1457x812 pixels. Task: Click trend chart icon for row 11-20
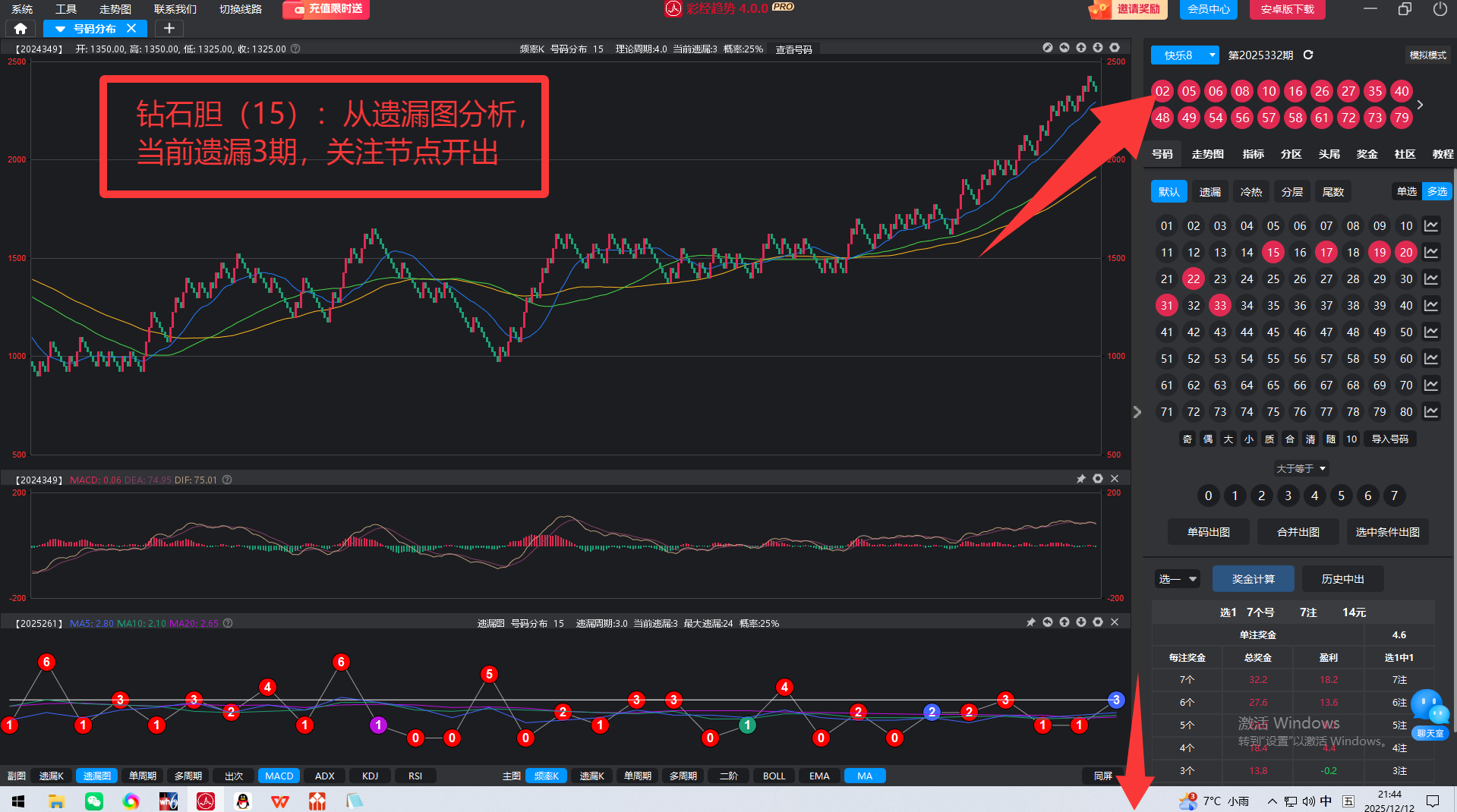[x=1431, y=253]
